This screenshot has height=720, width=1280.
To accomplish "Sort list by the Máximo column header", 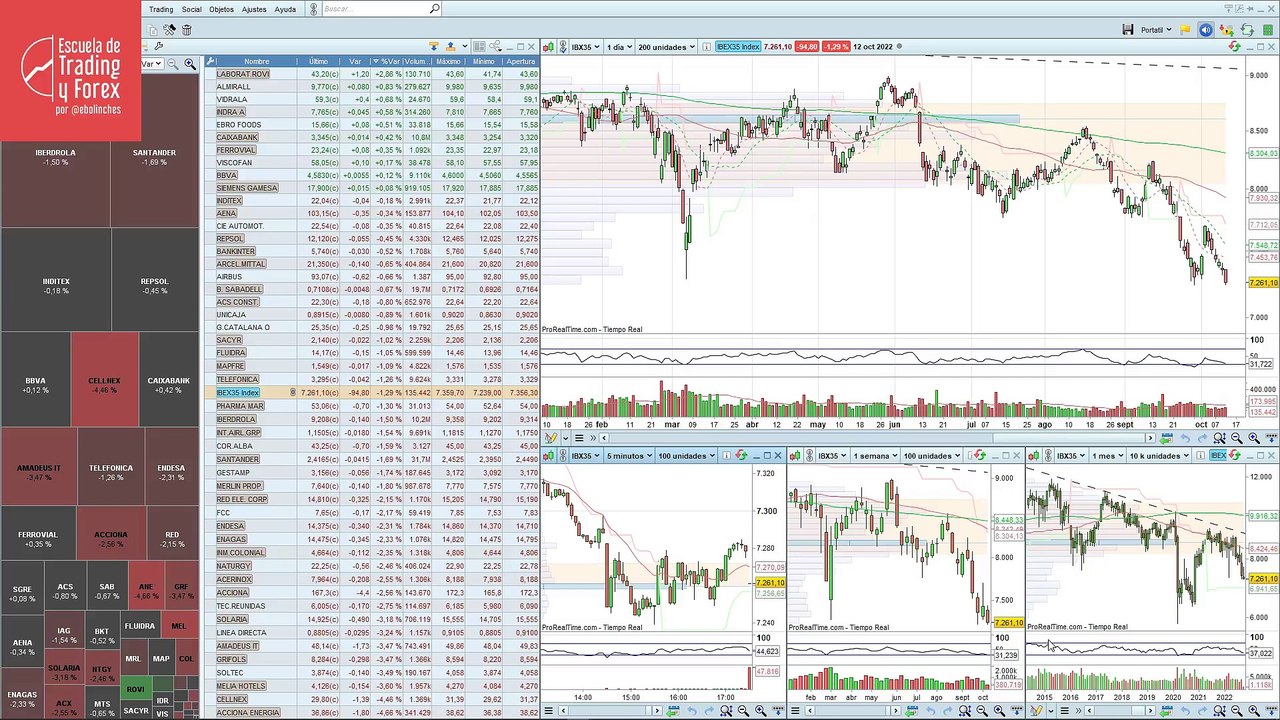I will [448, 61].
